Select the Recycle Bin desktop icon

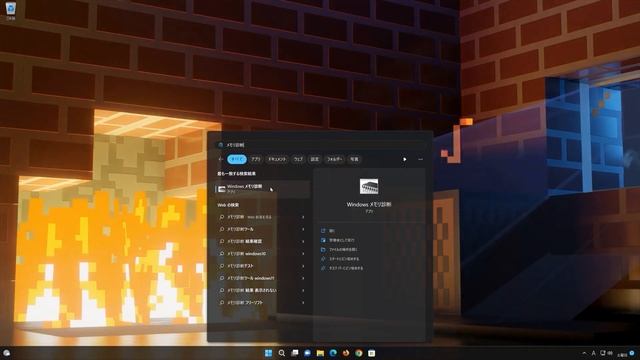point(11,11)
